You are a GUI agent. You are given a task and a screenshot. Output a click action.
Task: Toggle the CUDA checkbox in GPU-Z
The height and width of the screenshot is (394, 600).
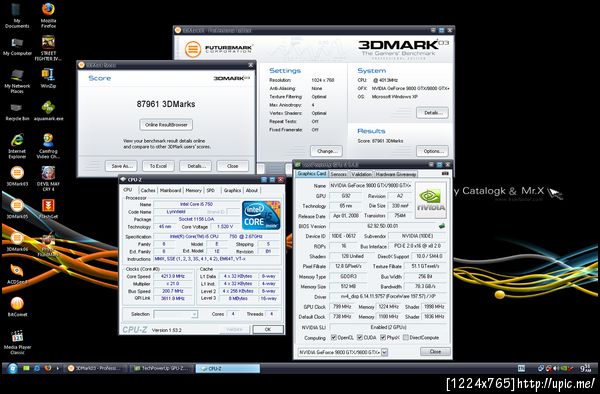click(x=360, y=338)
